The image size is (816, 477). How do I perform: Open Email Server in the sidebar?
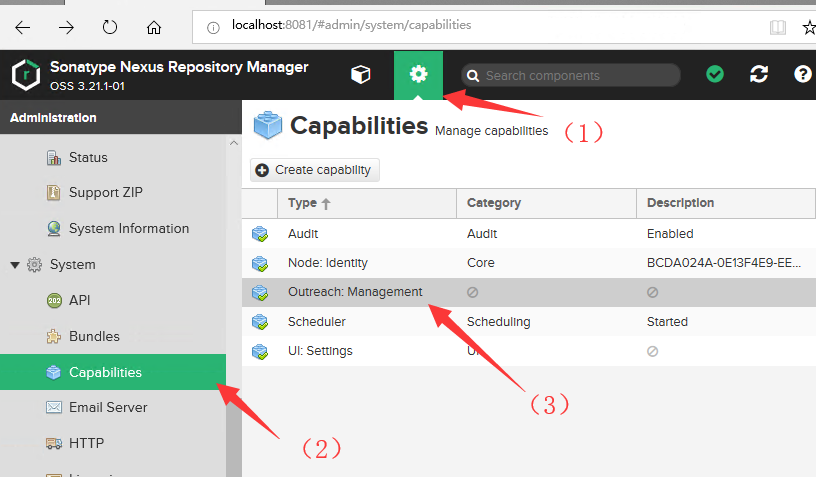coord(108,407)
